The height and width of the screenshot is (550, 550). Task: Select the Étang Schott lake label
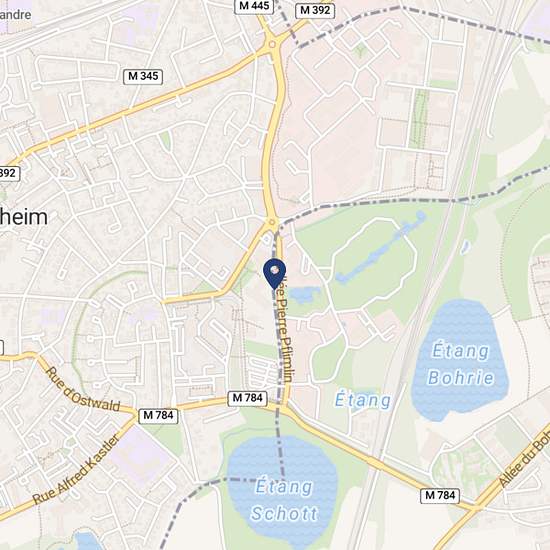[x=284, y=500]
